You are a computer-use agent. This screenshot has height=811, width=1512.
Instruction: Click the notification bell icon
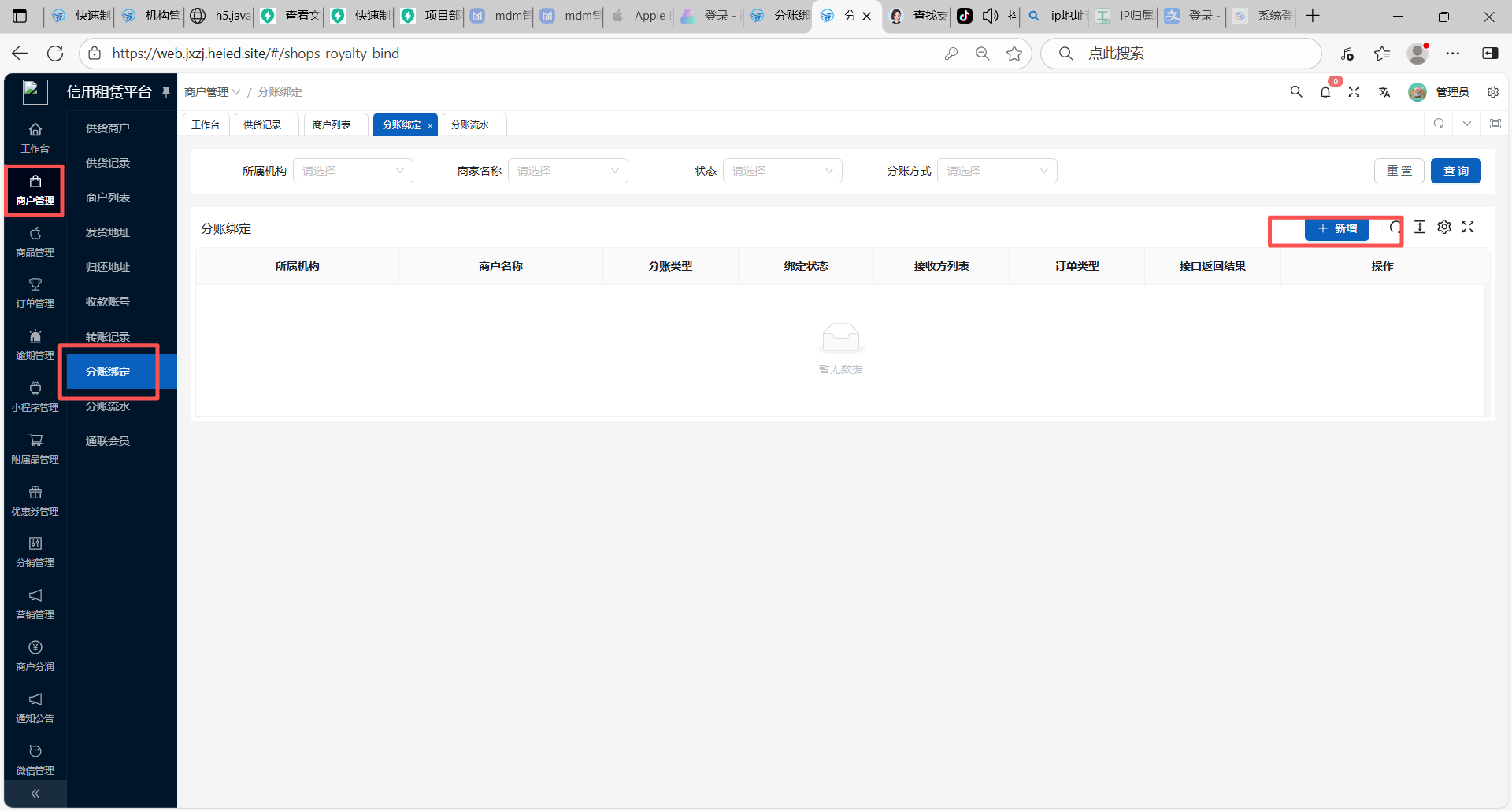tap(1325, 93)
